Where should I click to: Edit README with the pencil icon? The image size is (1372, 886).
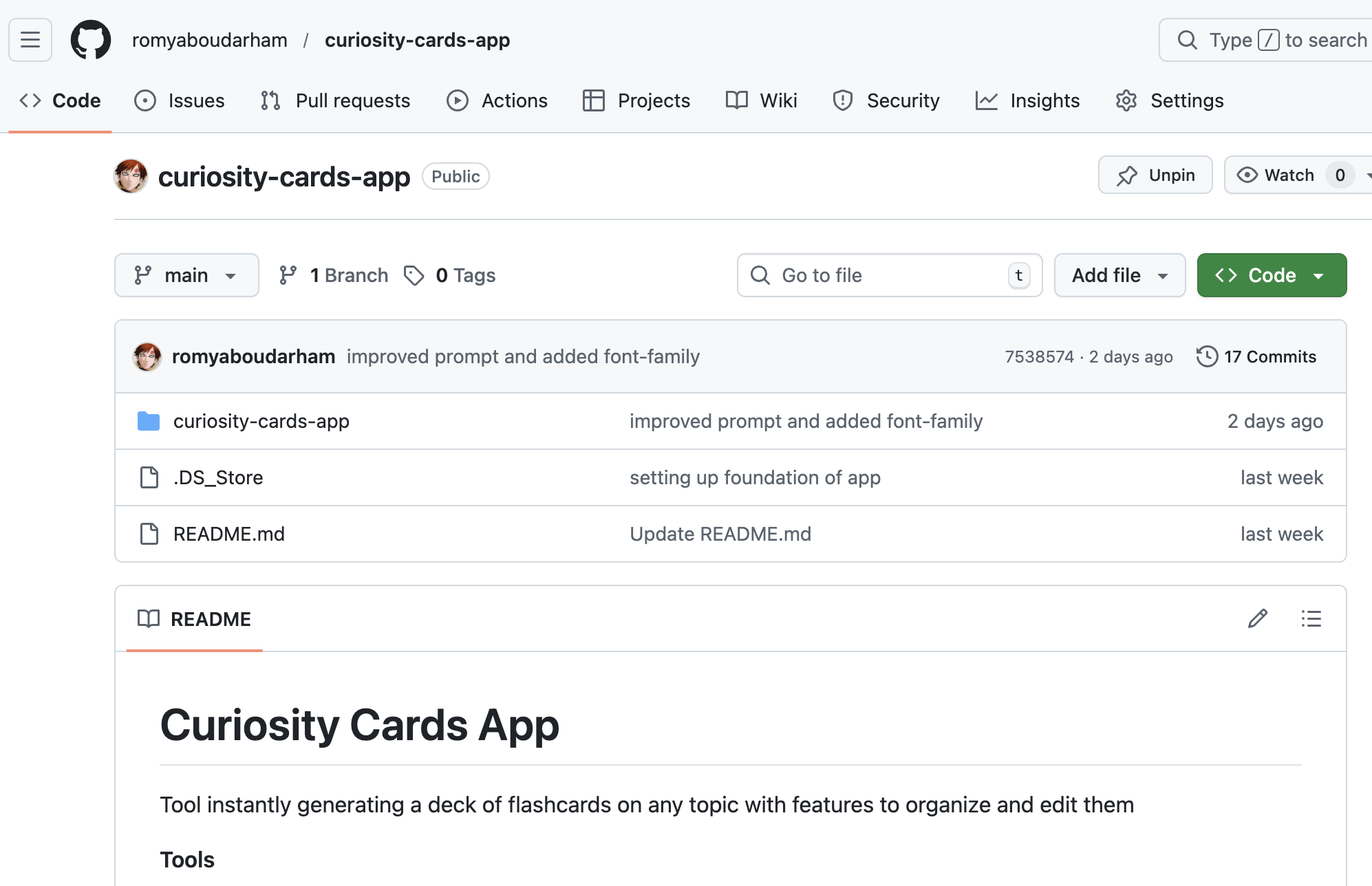point(1257,618)
